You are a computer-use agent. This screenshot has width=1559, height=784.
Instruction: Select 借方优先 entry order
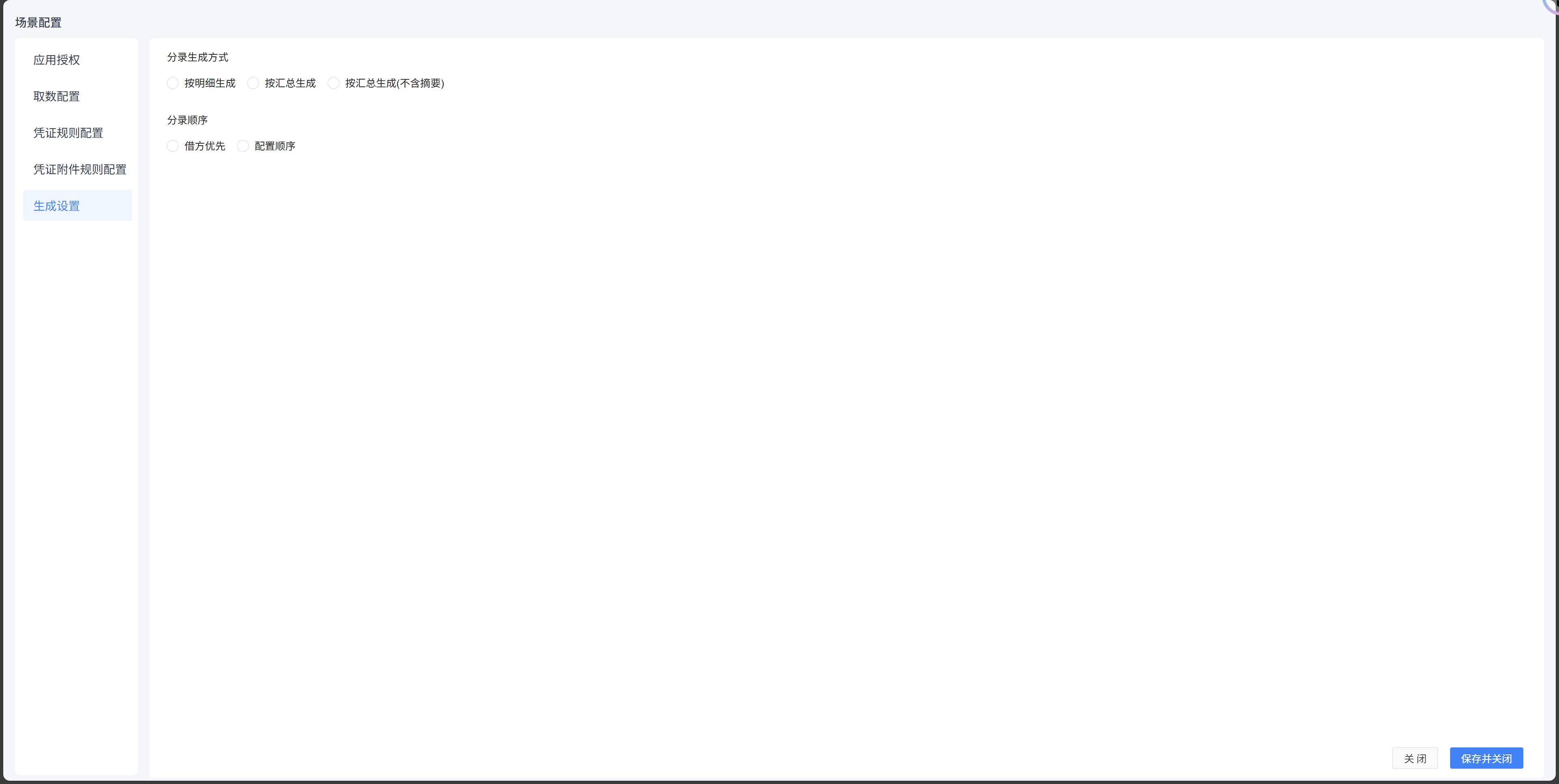pos(173,146)
